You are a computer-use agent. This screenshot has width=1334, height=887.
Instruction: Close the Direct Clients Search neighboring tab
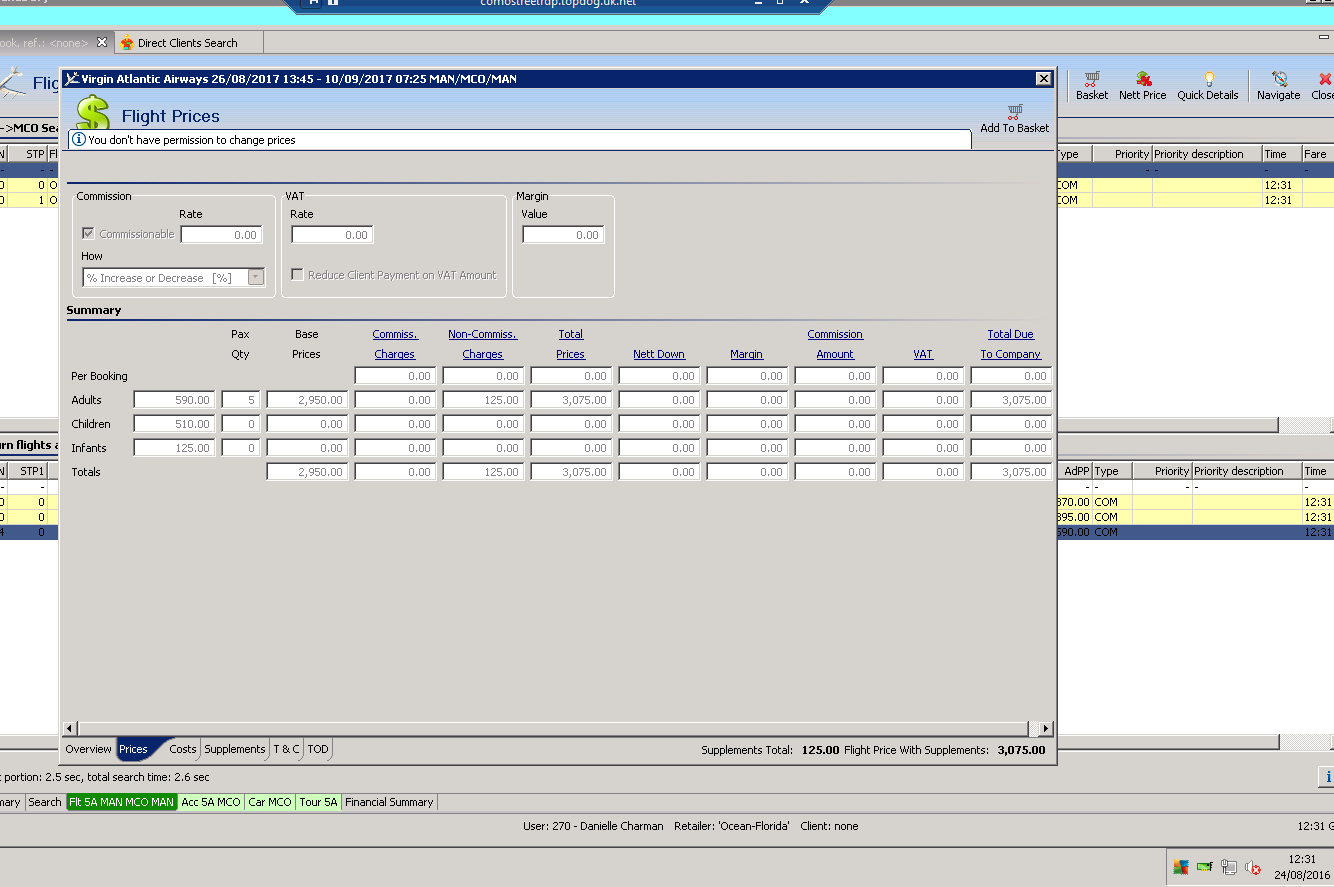point(101,42)
